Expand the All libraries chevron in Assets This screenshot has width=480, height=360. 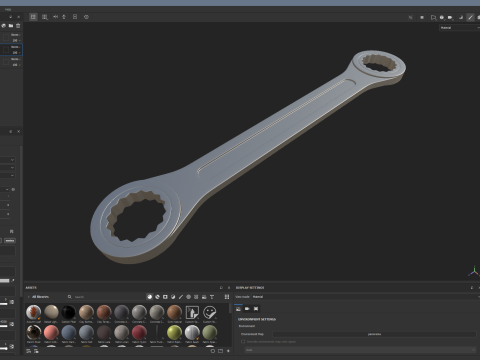point(29,297)
